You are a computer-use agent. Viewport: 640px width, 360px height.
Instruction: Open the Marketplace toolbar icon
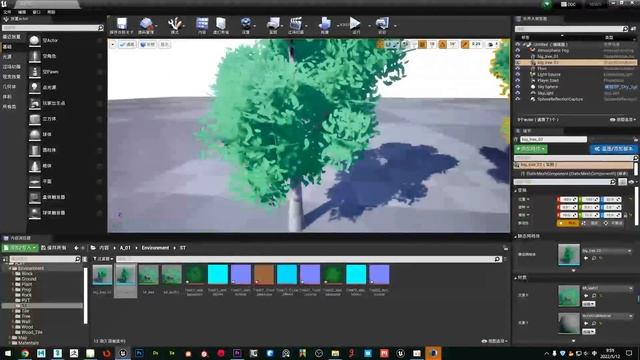tap(221, 23)
